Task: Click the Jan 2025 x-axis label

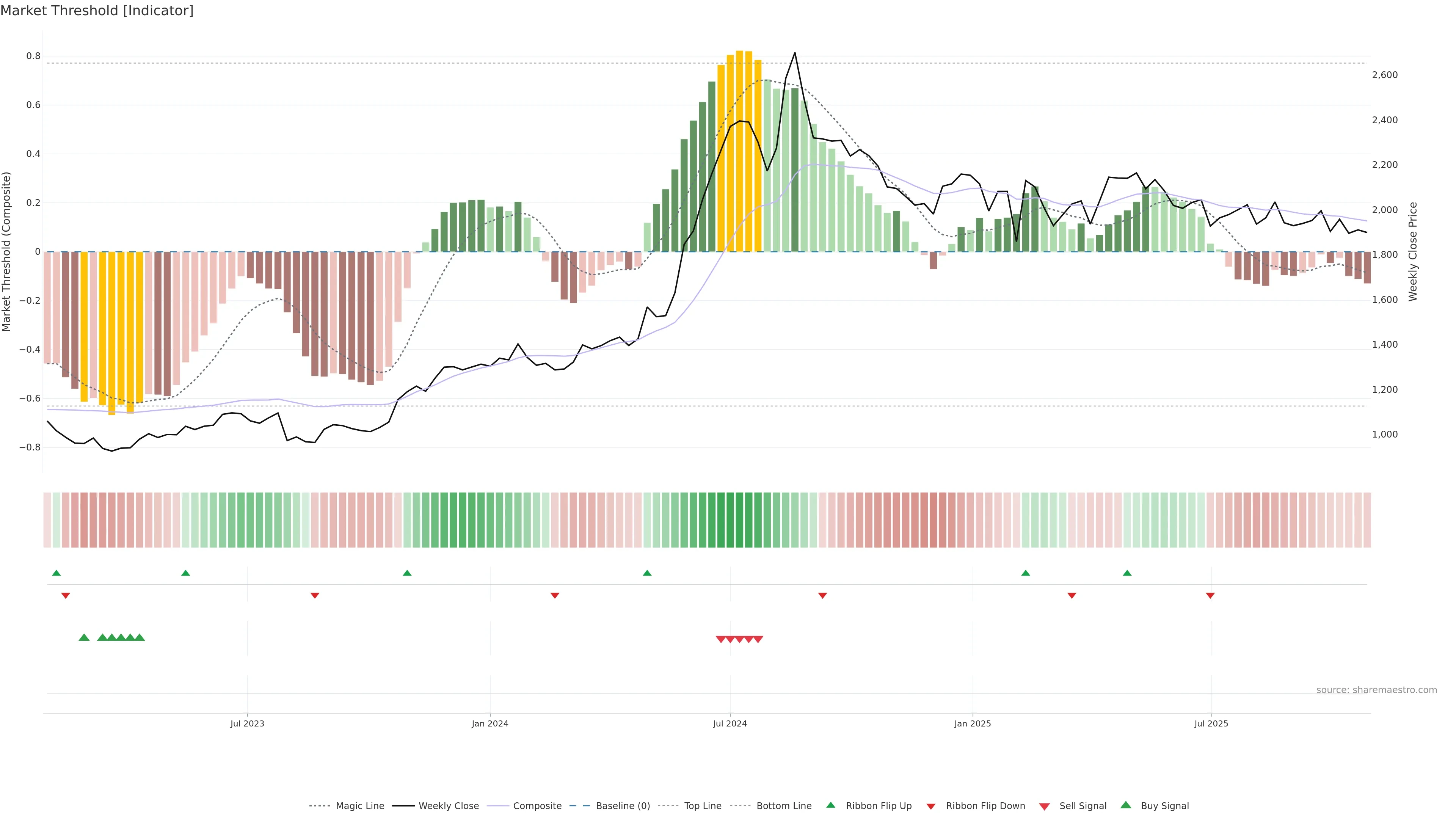Action: (972, 723)
